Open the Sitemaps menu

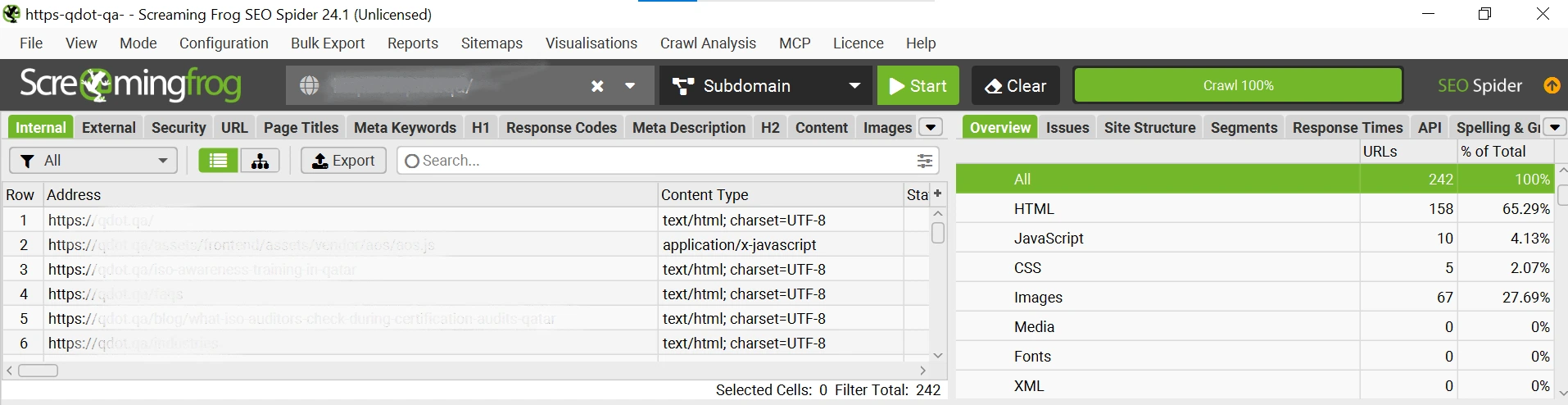tap(492, 43)
